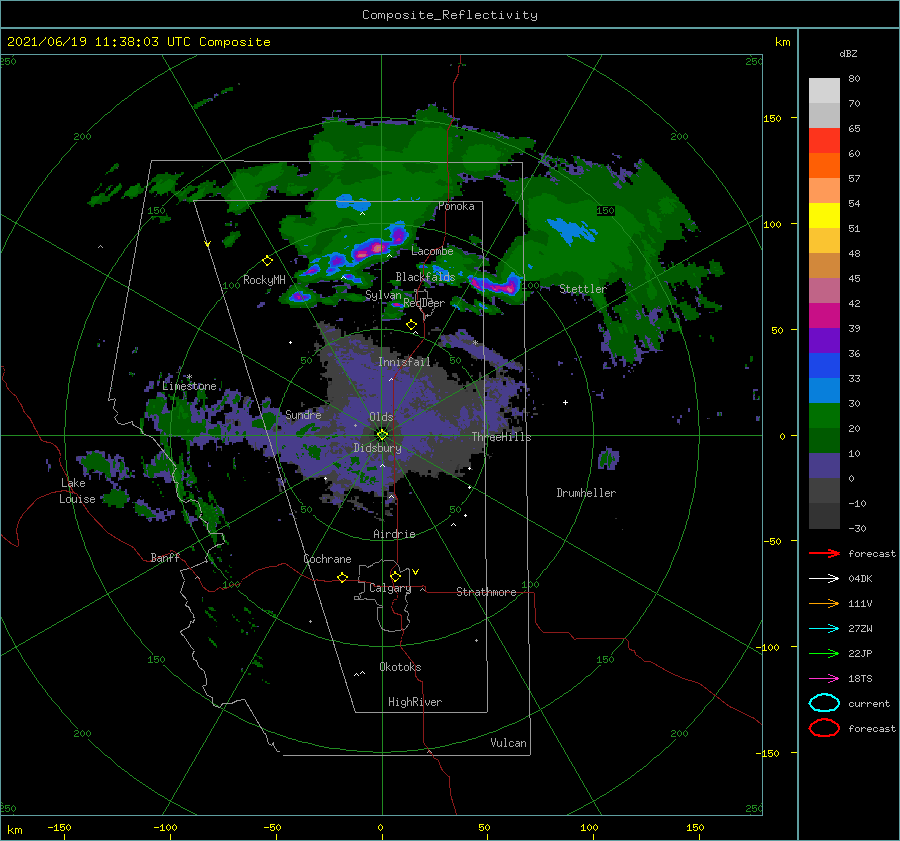Select the Didsbury label

(377, 448)
